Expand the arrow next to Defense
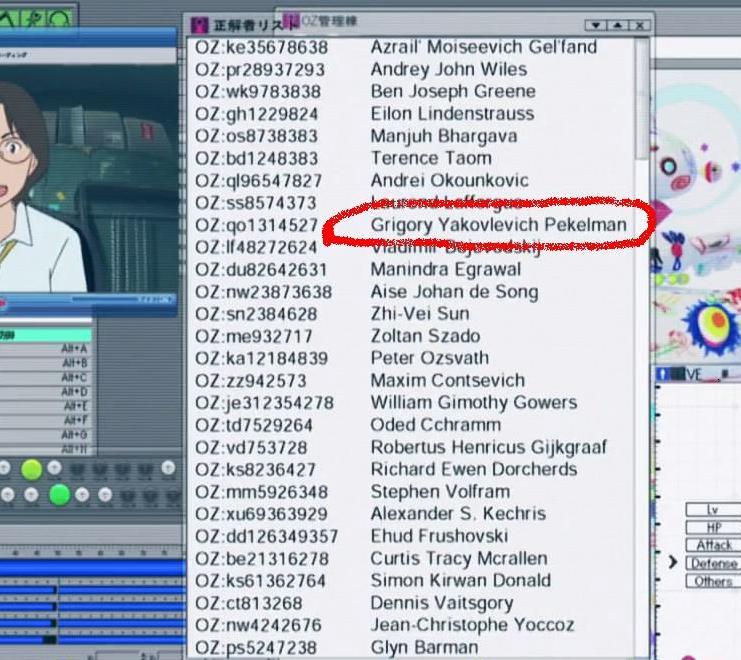 pos(673,563)
